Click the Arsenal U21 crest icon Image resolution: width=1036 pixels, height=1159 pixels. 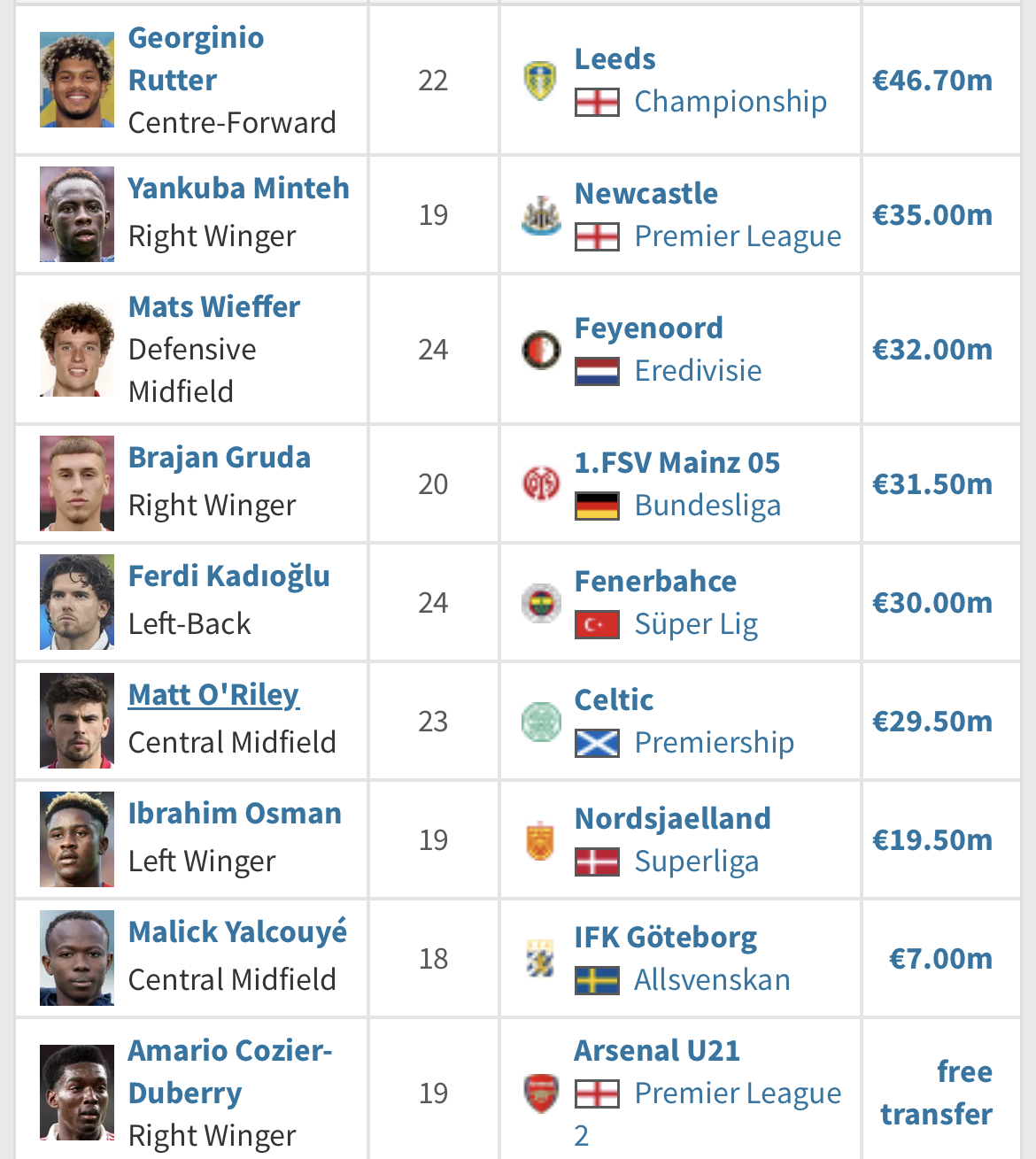point(540,1093)
